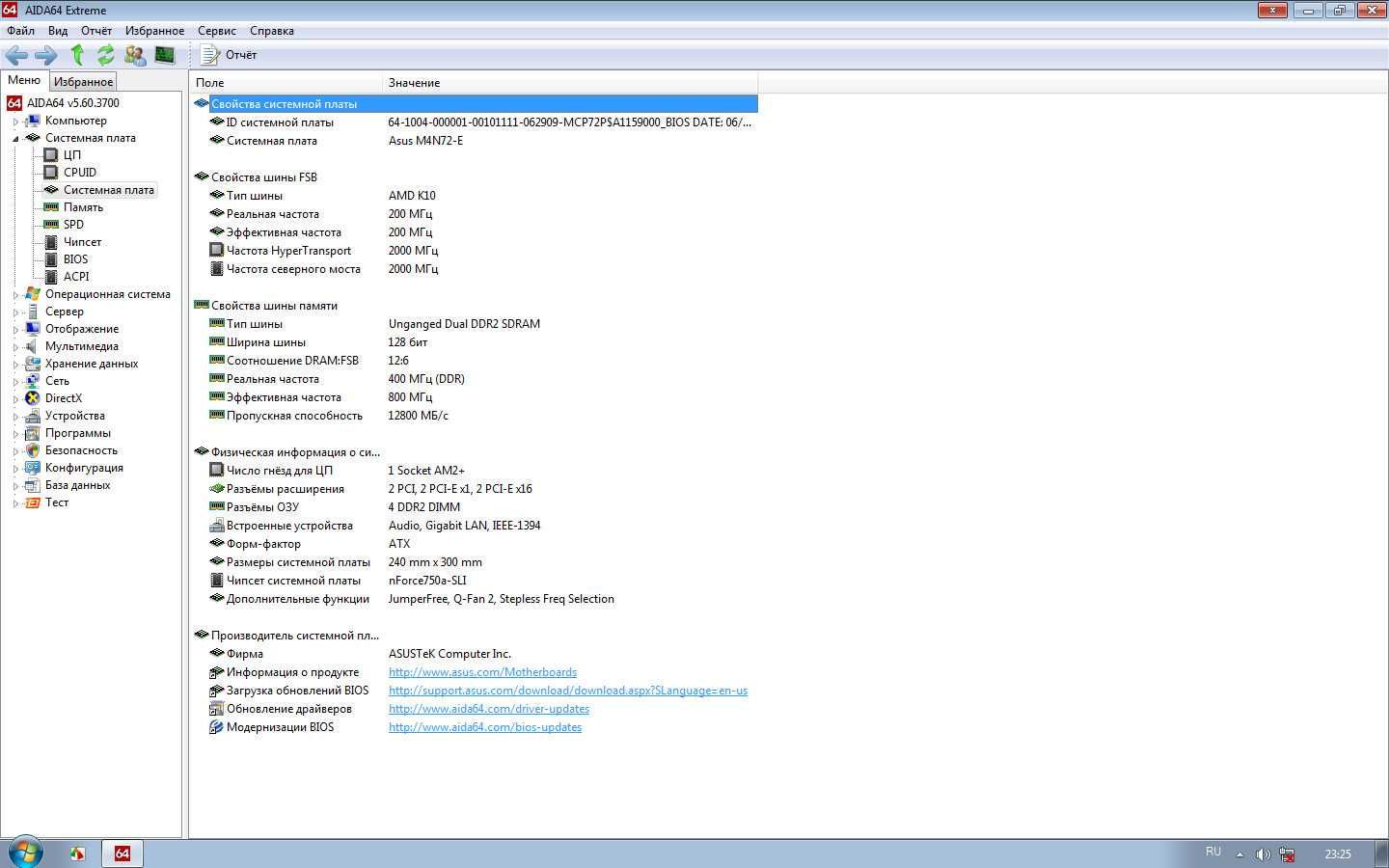The height and width of the screenshot is (868, 1389).
Task: Click the green monitor graph toolbar icon
Action: pyautogui.click(x=165, y=55)
